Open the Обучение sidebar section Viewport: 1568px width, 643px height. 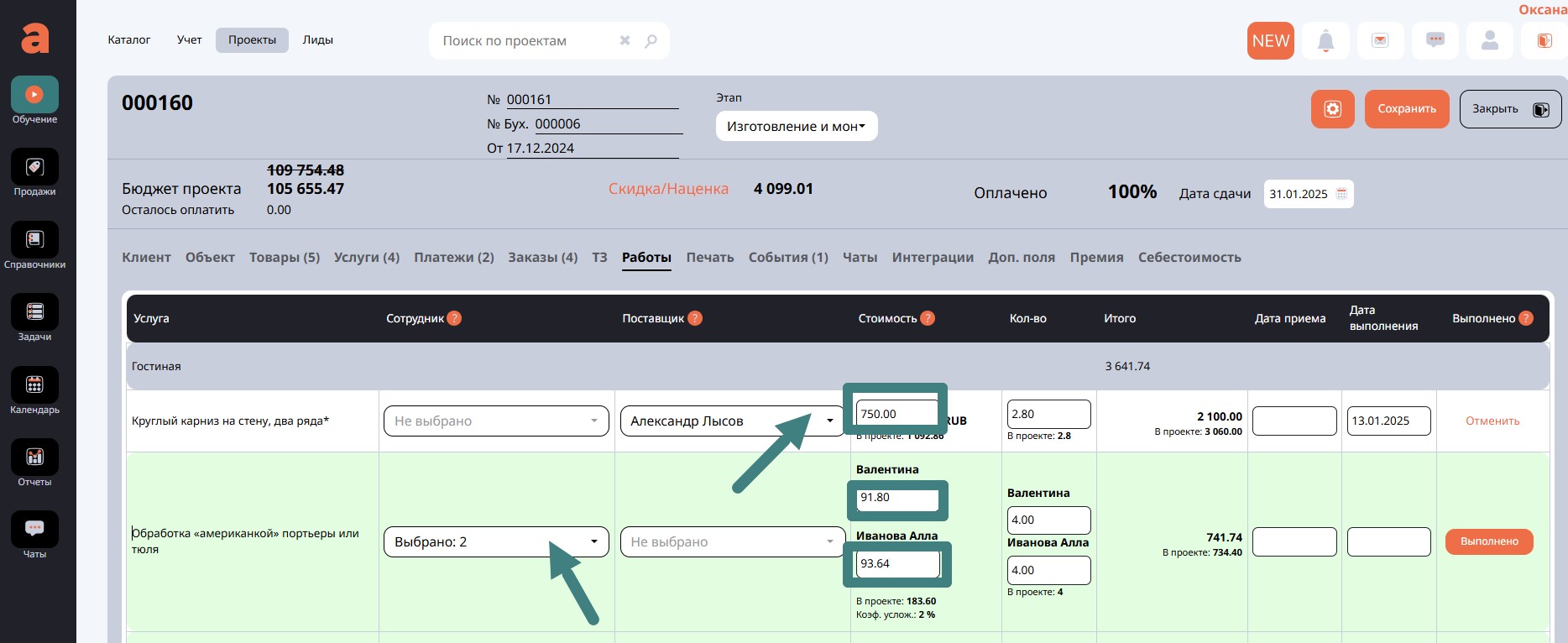point(34,95)
